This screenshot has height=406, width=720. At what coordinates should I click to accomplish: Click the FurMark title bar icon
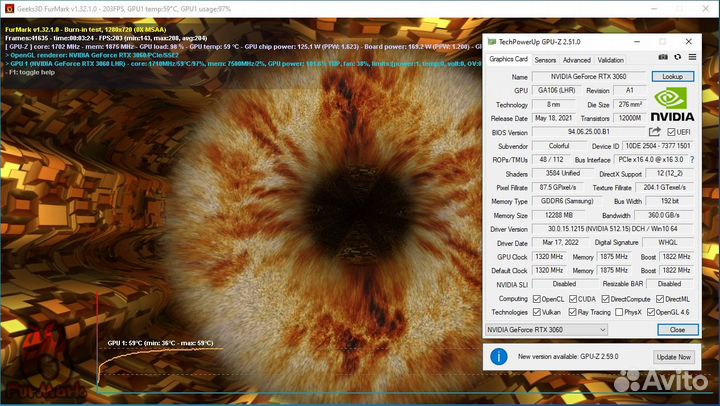tap(9, 9)
